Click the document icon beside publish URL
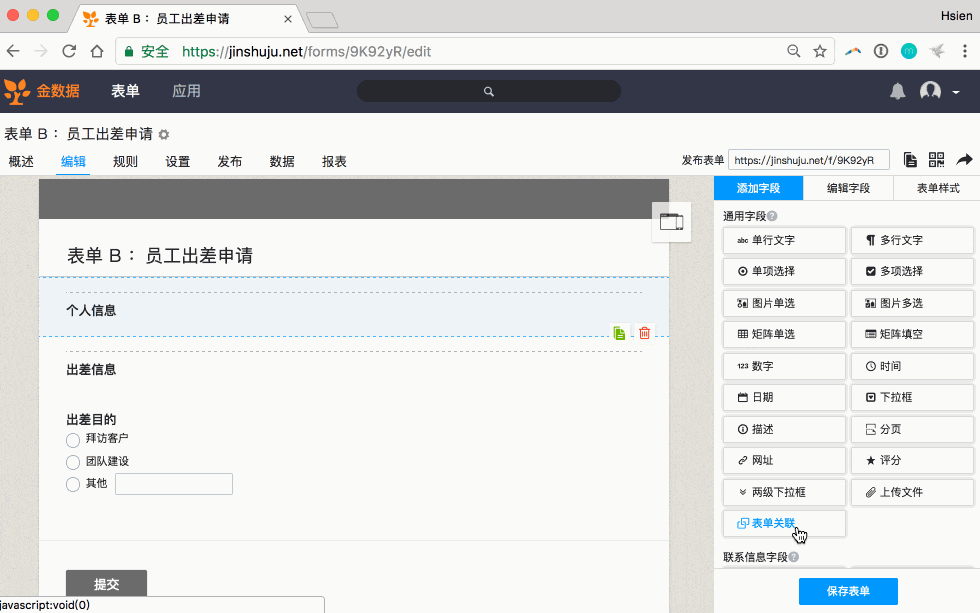Image resolution: width=980 pixels, height=613 pixels. tap(910, 160)
